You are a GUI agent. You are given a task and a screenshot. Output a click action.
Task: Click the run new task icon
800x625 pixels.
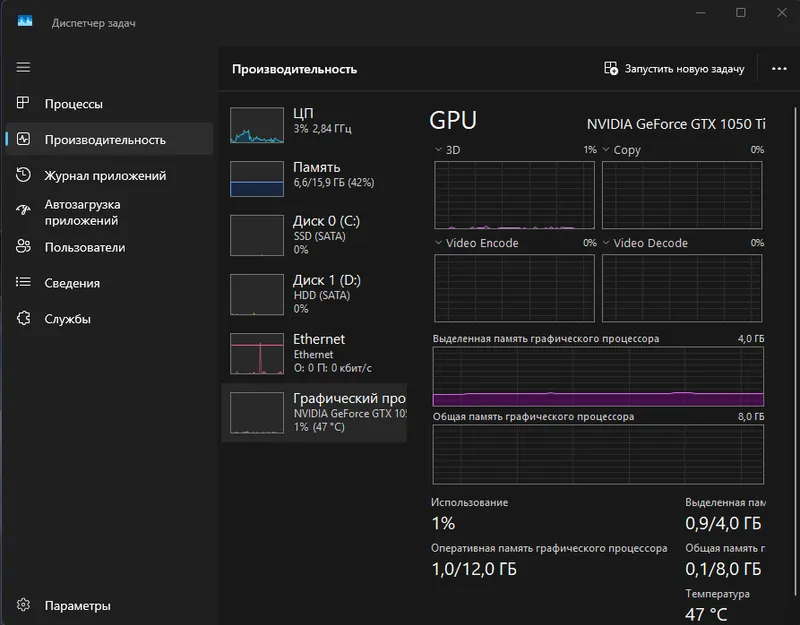pyautogui.click(x=611, y=68)
